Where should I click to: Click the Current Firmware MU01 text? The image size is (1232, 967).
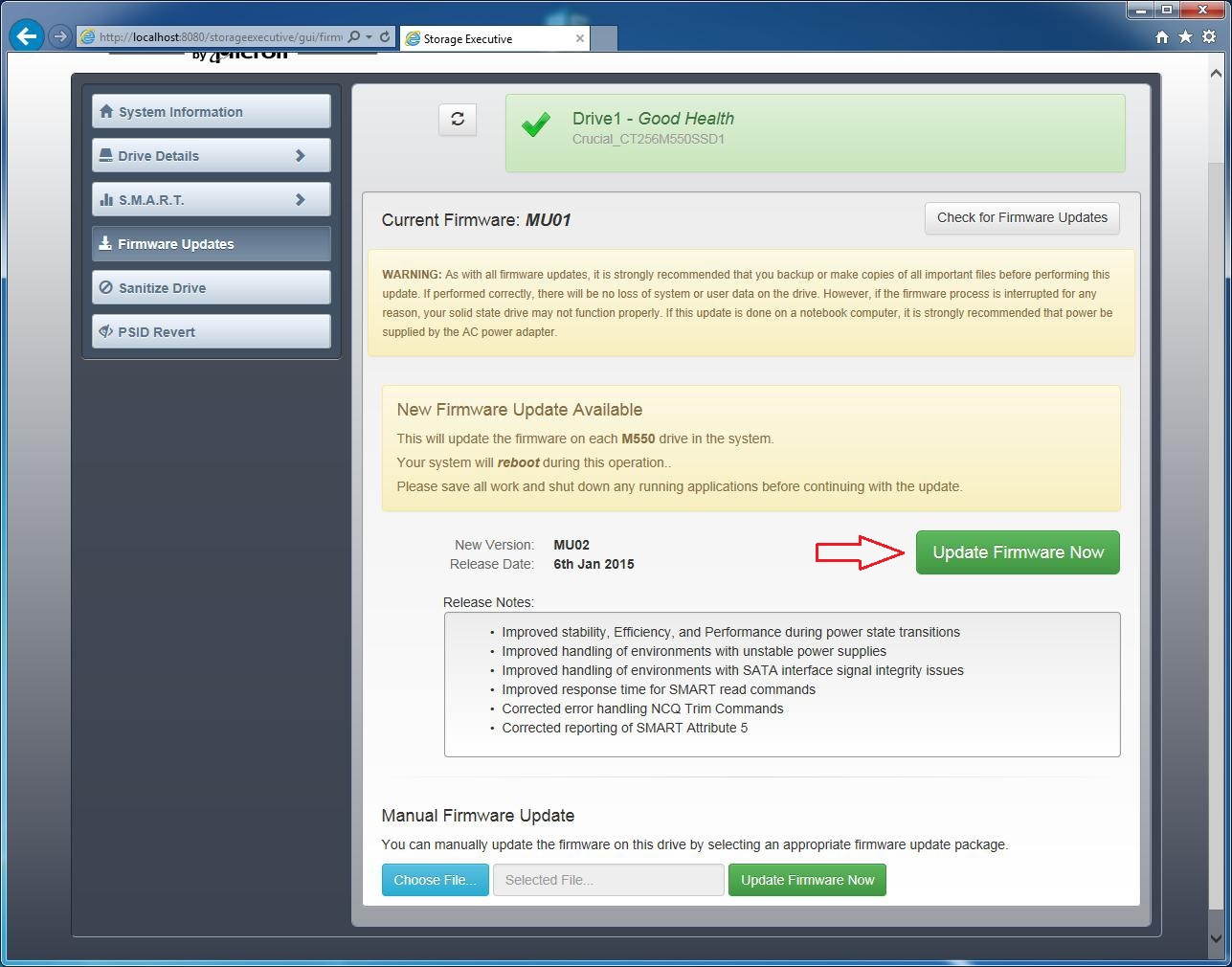tap(476, 220)
